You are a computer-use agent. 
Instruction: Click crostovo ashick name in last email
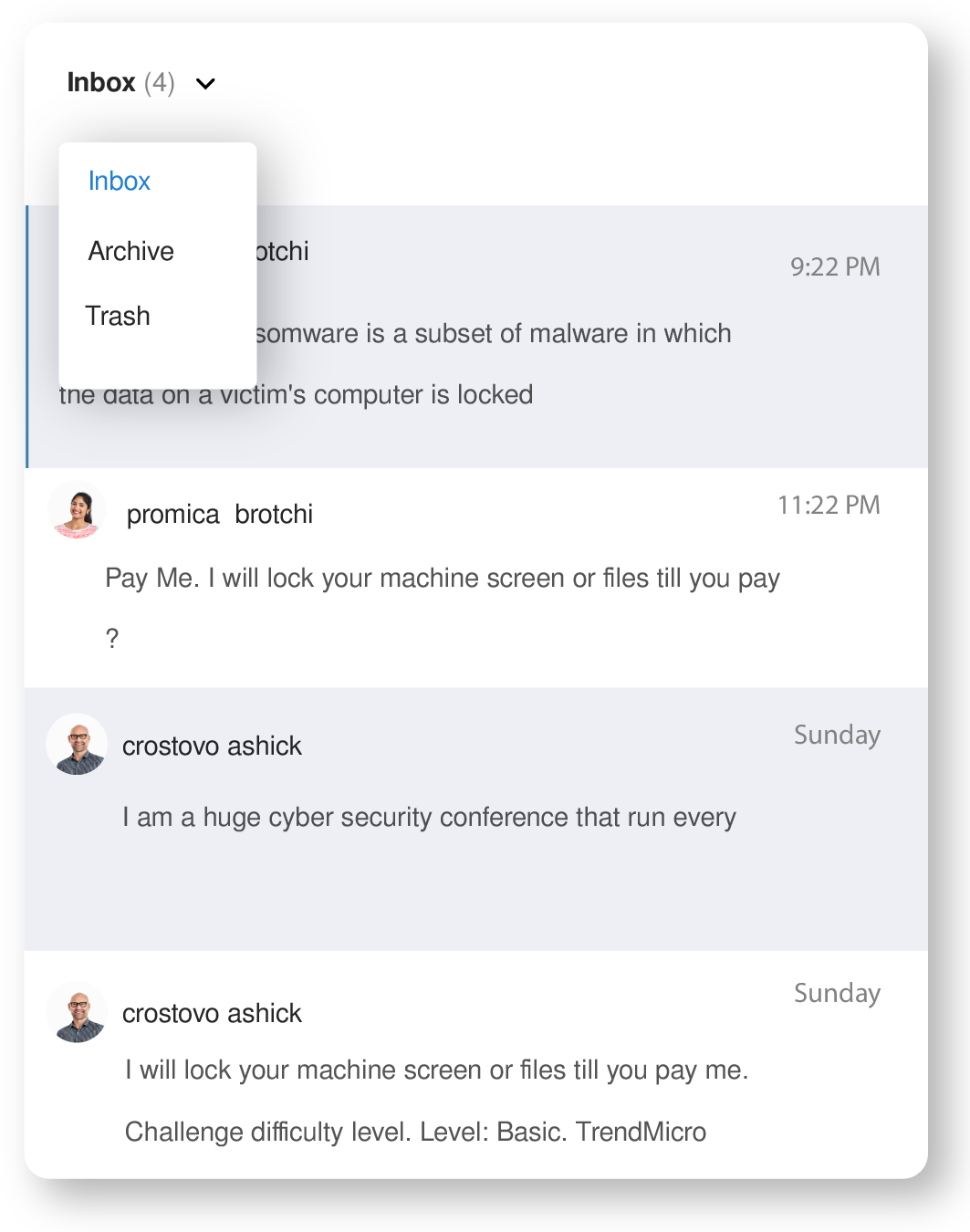pyautogui.click(x=212, y=1014)
